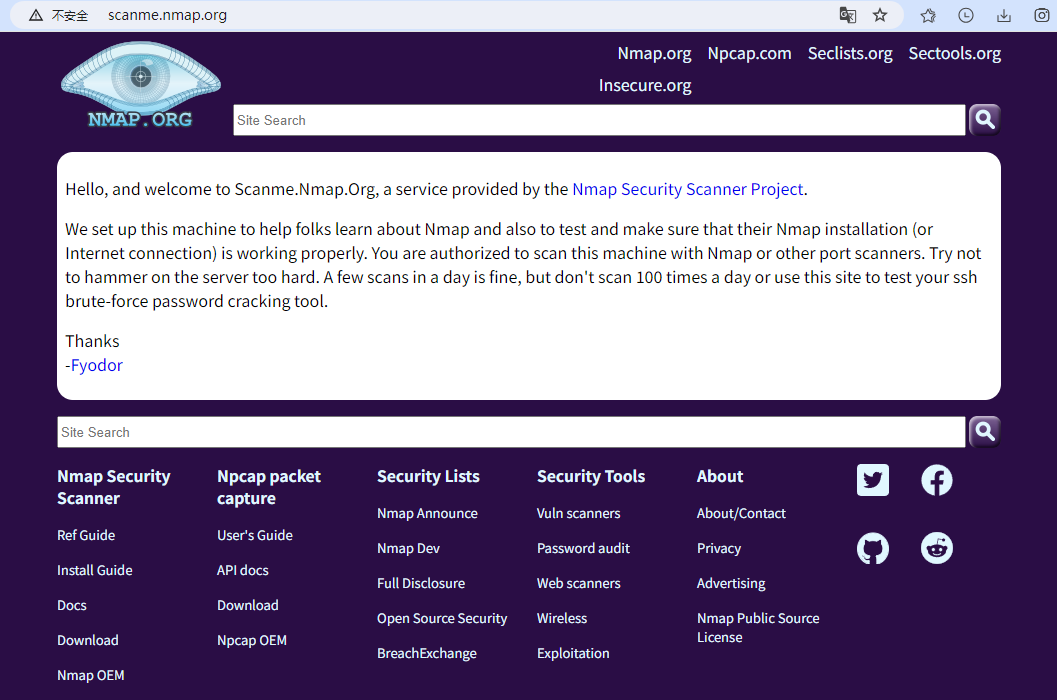
Task: Click the top Site Search input field
Action: (599, 120)
